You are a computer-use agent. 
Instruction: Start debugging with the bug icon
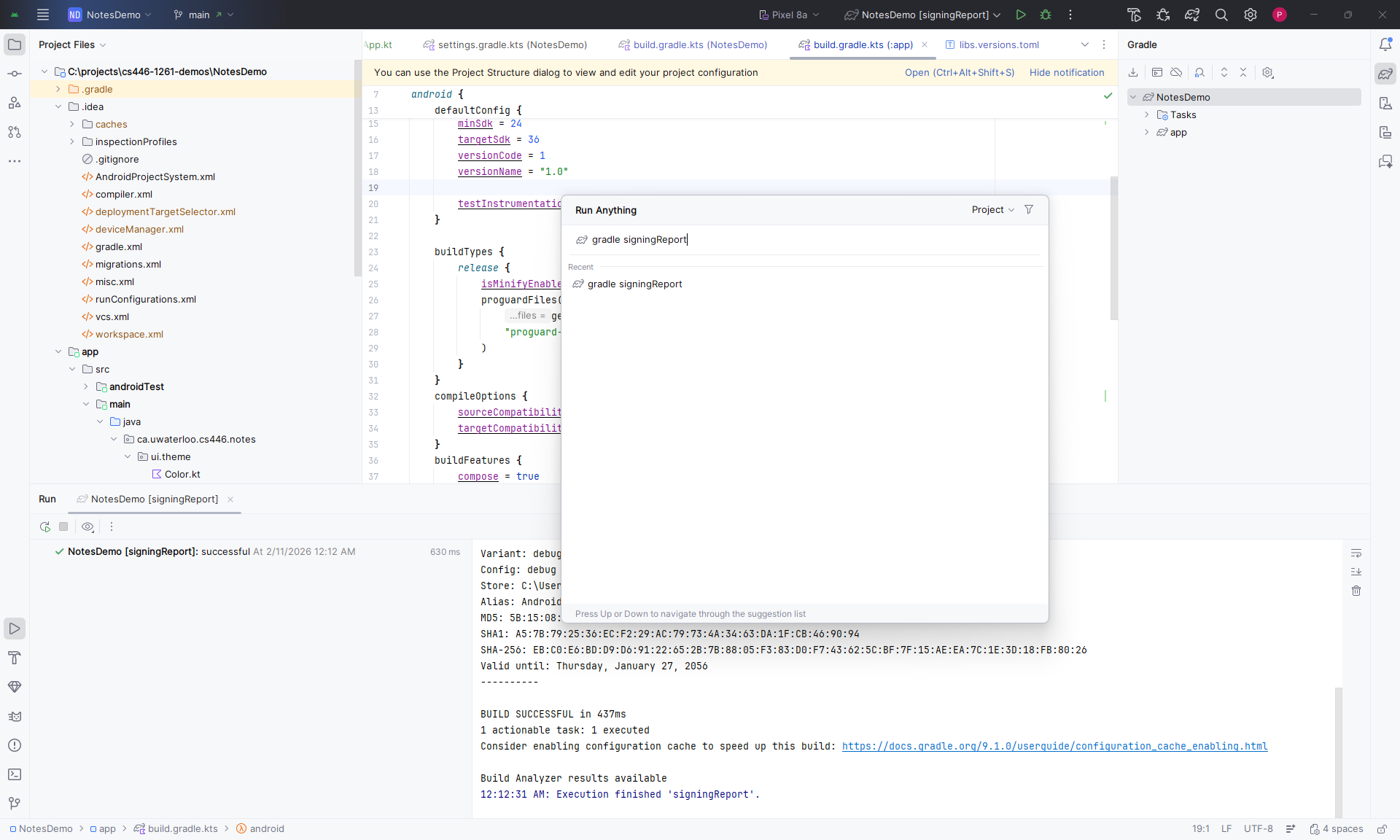(1046, 15)
